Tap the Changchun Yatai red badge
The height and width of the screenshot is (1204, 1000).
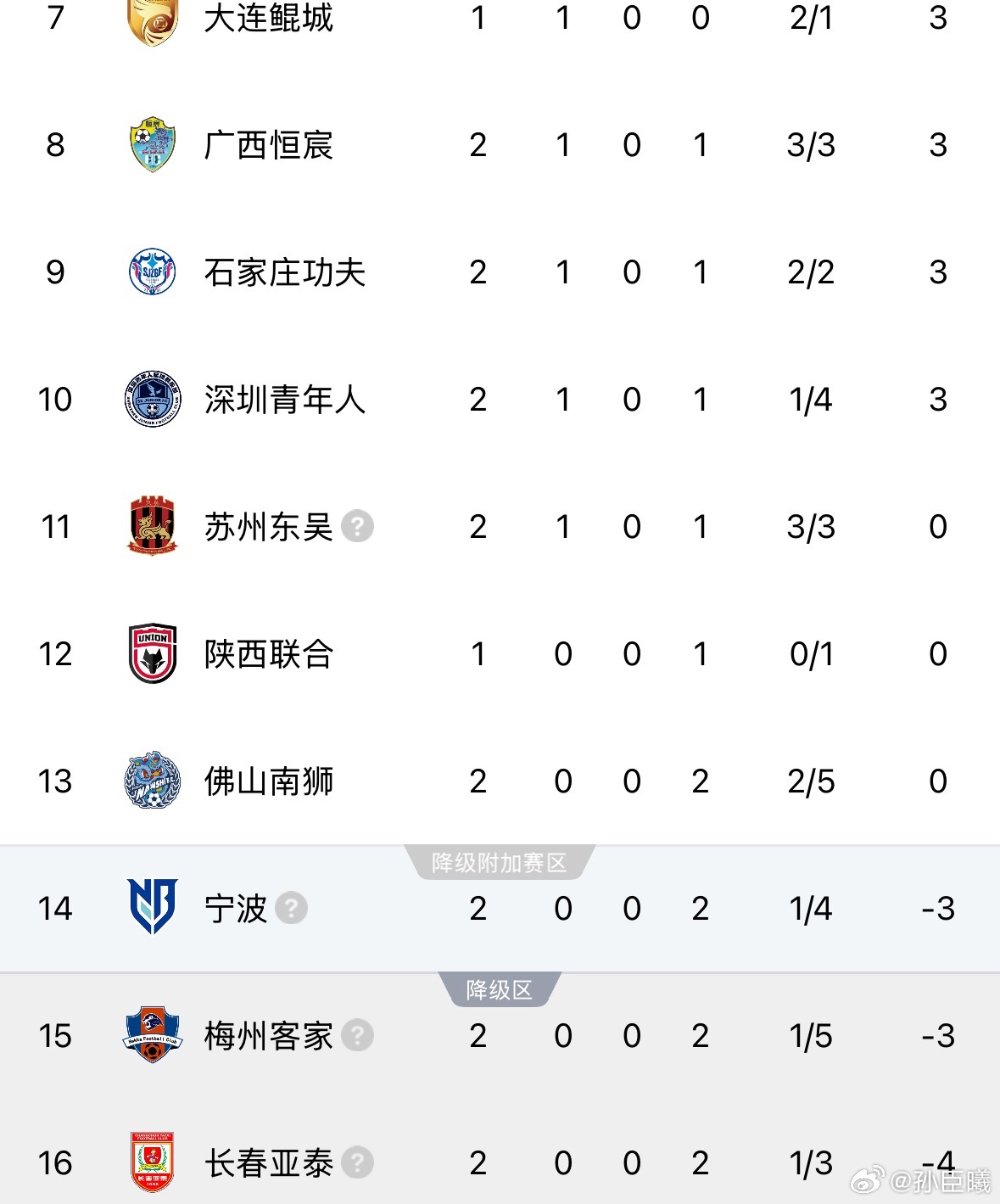click(153, 1162)
